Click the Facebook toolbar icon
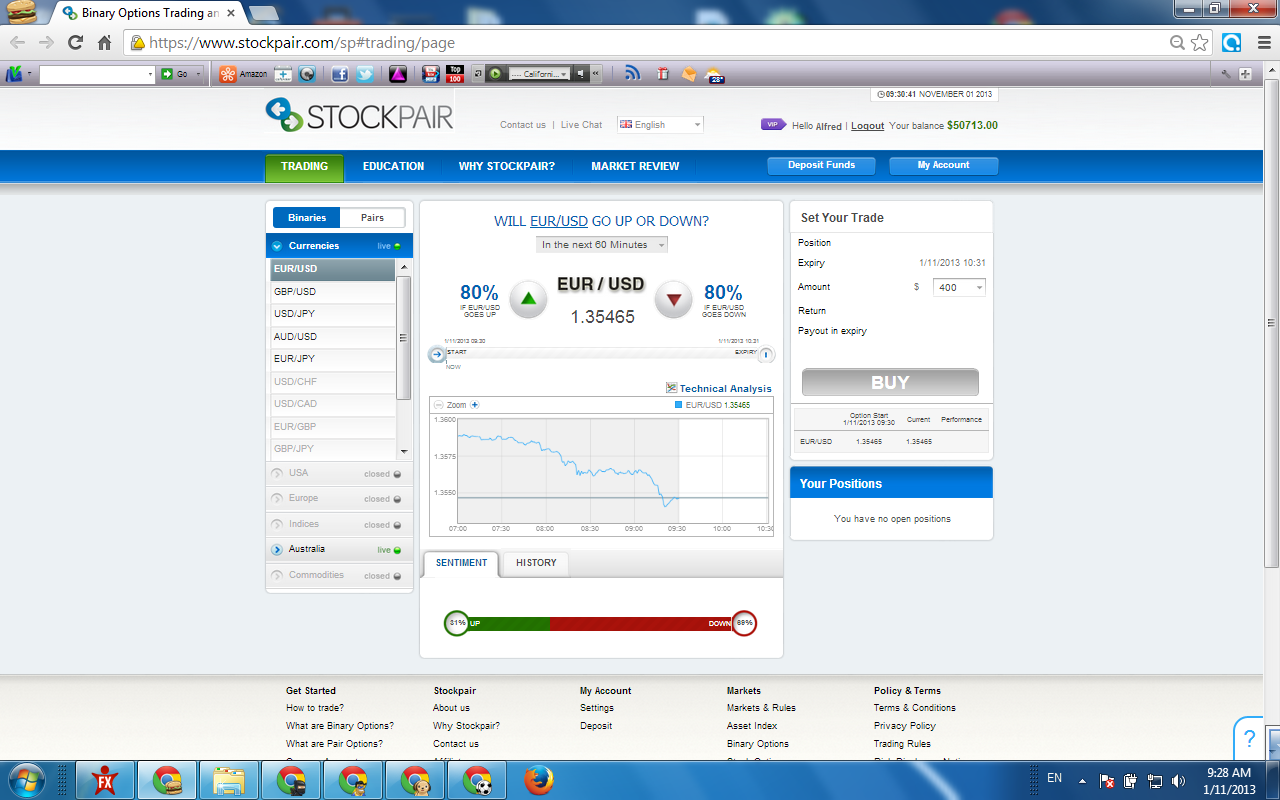The image size is (1280, 800). (339, 74)
